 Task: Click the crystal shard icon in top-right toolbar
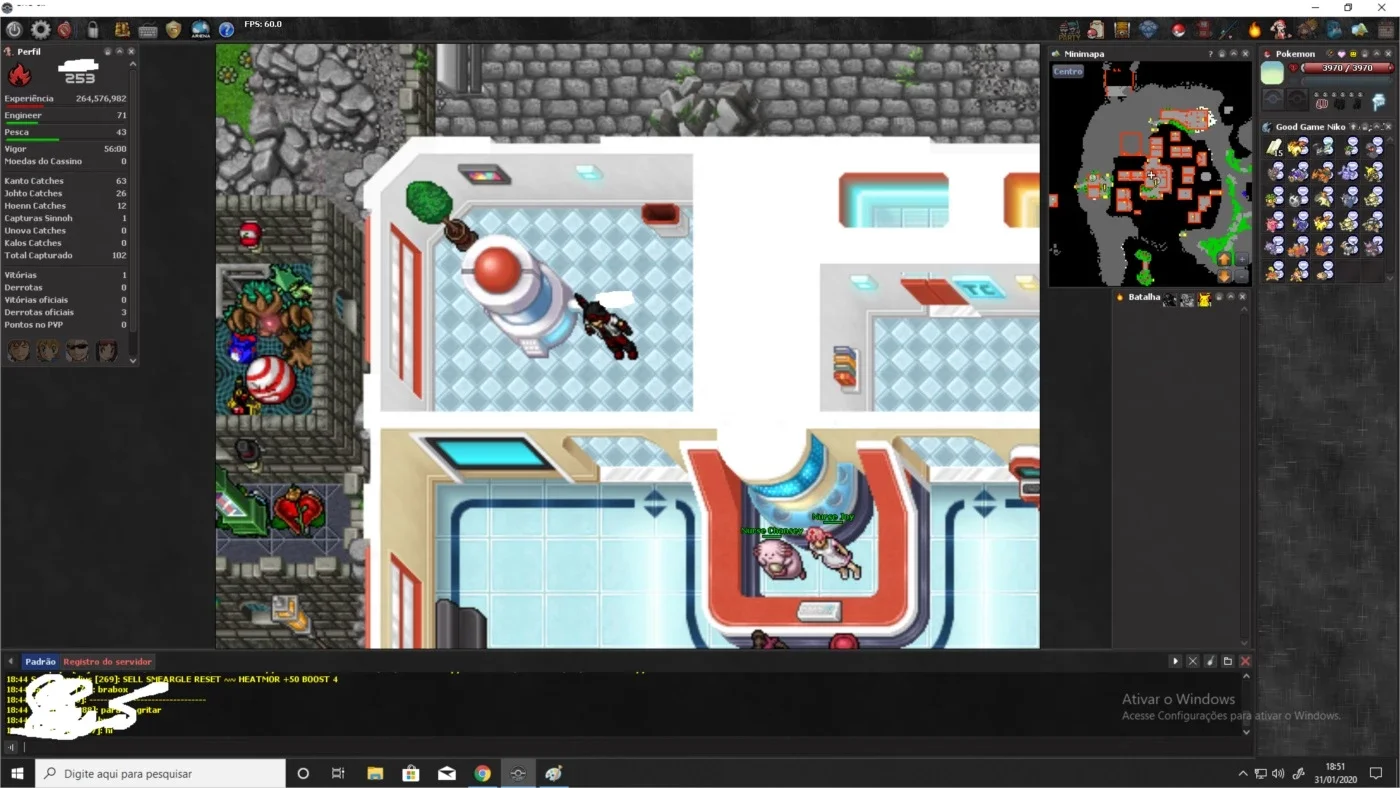[1359, 30]
